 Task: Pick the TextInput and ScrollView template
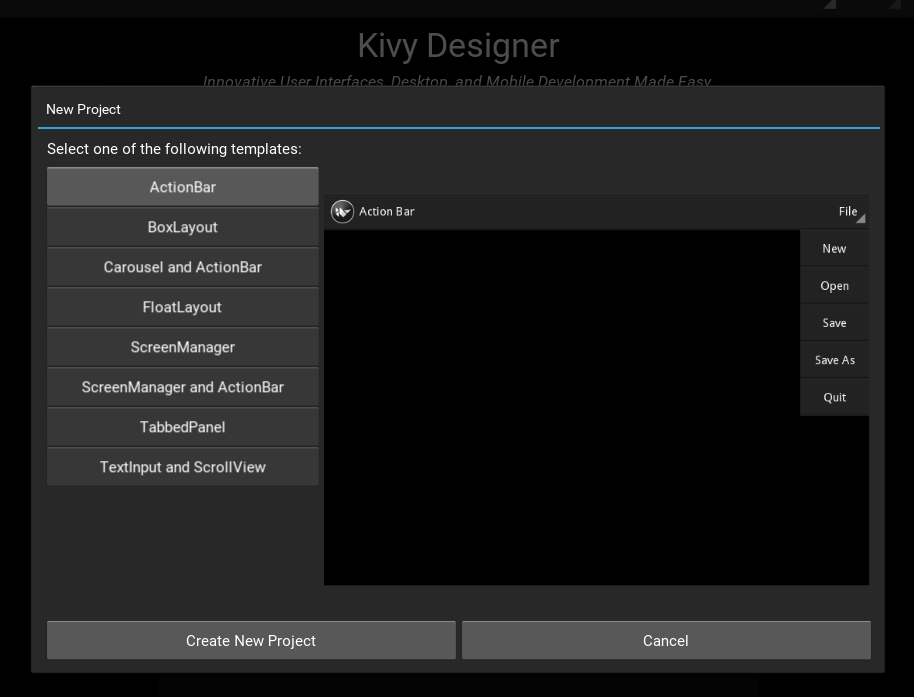point(182,467)
